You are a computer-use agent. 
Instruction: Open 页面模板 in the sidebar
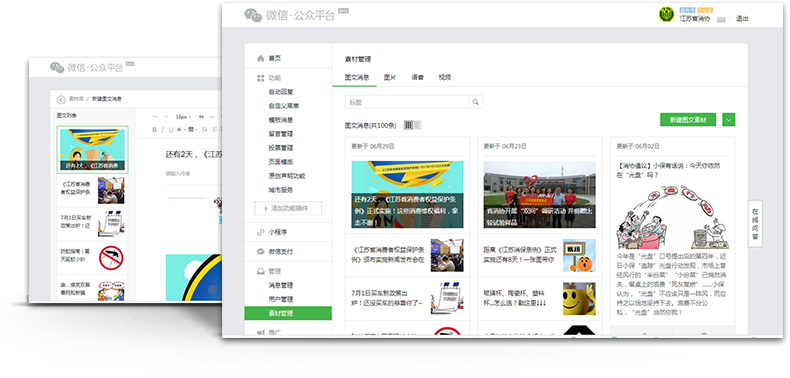[281, 162]
